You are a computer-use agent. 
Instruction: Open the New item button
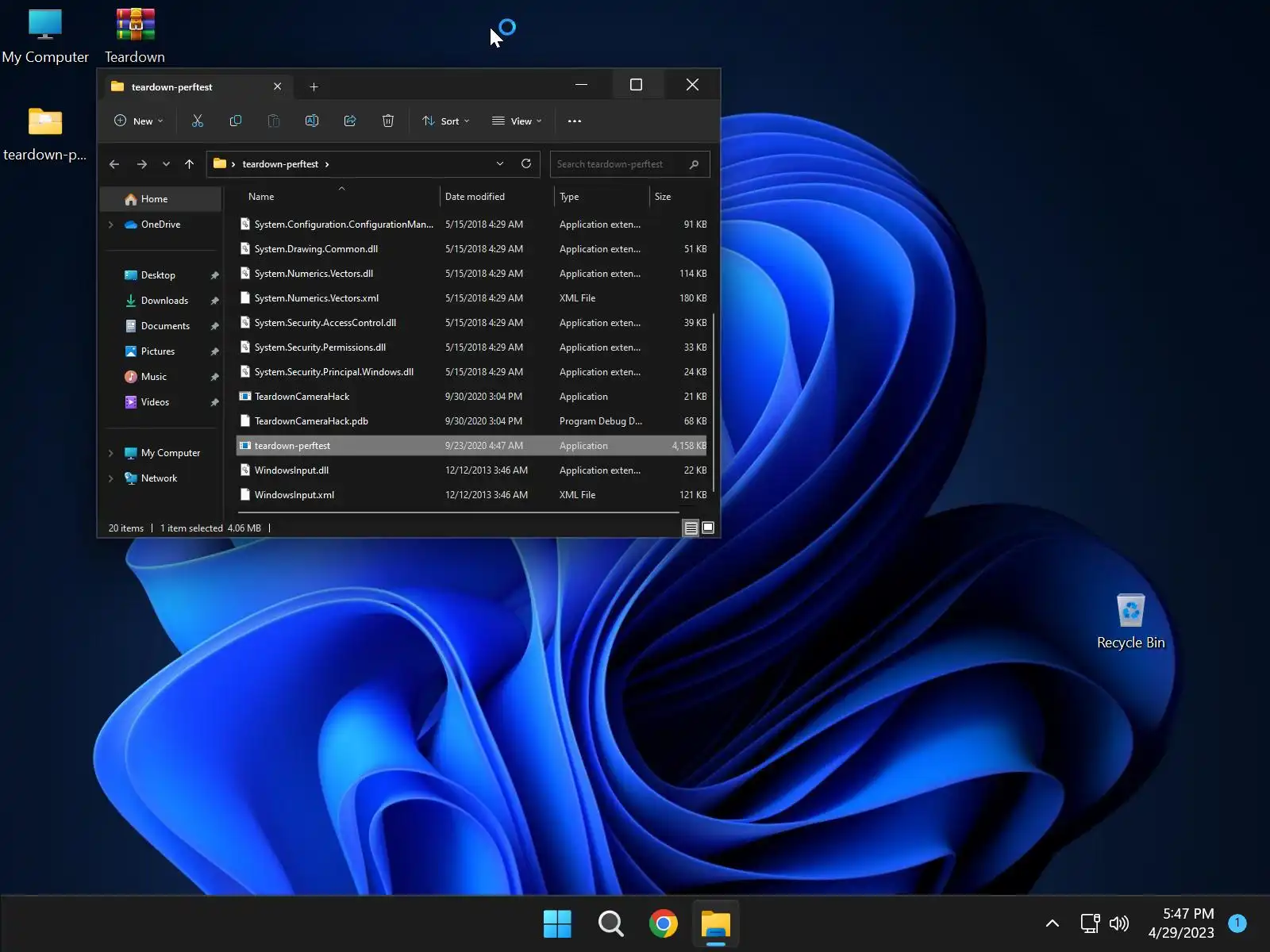click(139, 121)
